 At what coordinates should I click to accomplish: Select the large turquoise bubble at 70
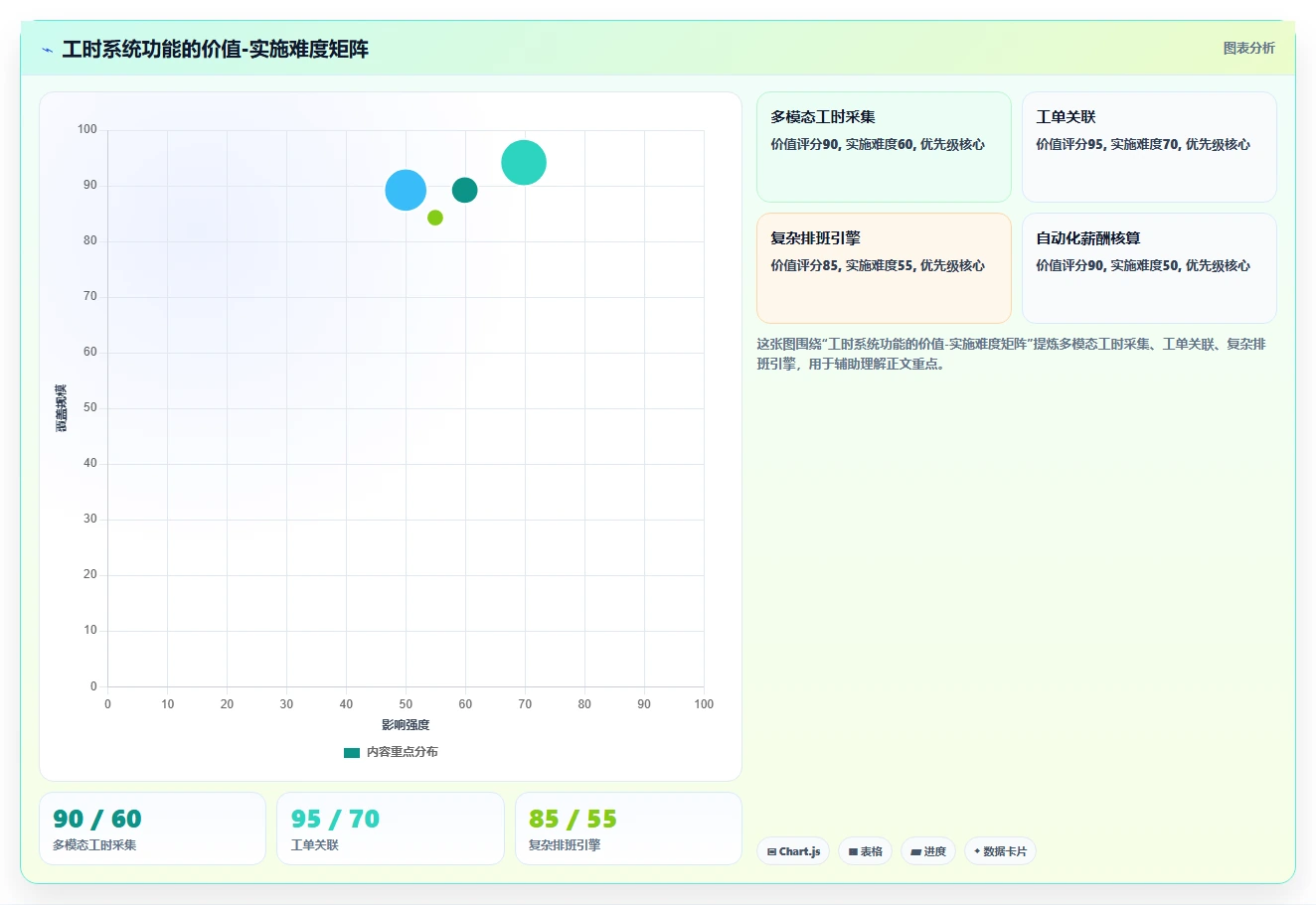pyautogui.click(x=524, y=163)
